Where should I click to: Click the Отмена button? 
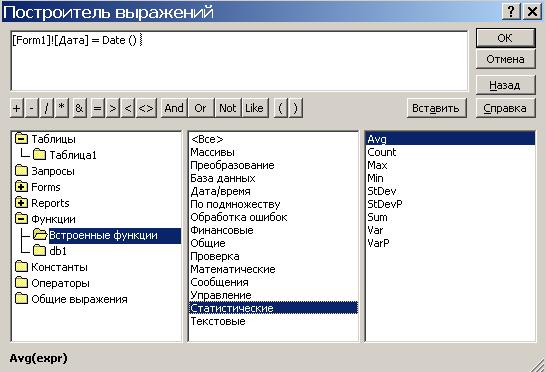click(x=505, y=59)
